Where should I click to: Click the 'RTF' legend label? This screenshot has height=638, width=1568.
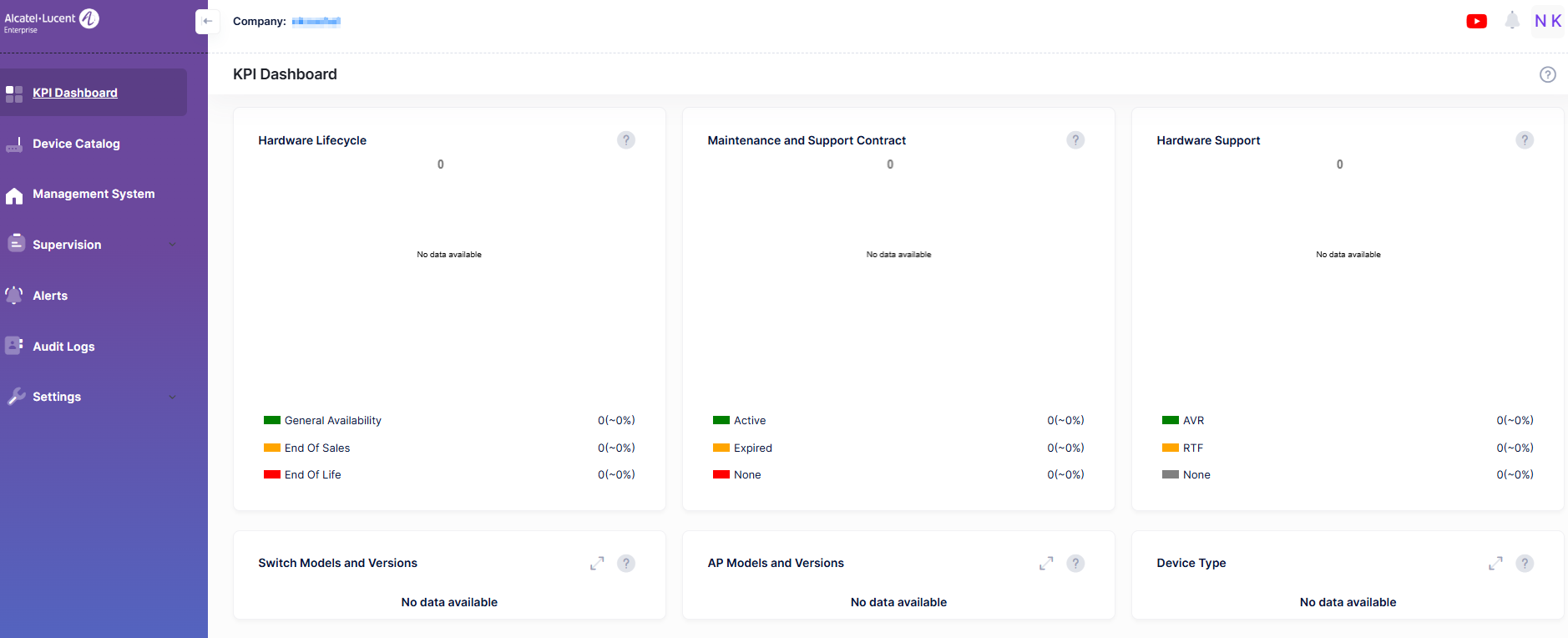click(x=1193, y=448)
